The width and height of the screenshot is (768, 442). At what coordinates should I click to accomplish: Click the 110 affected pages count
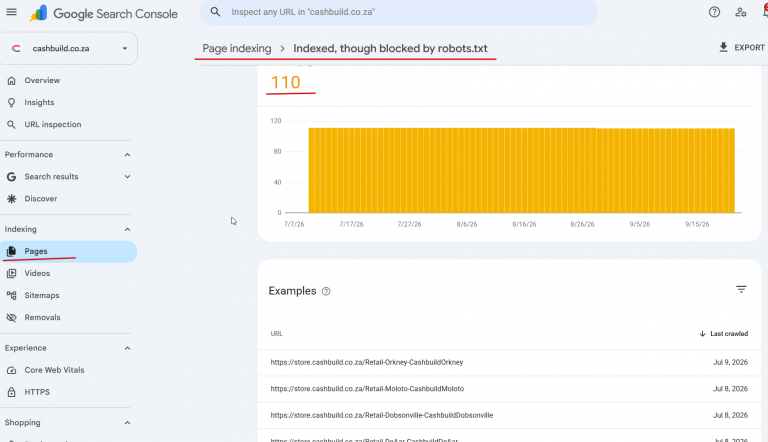(x=286, y=82)
